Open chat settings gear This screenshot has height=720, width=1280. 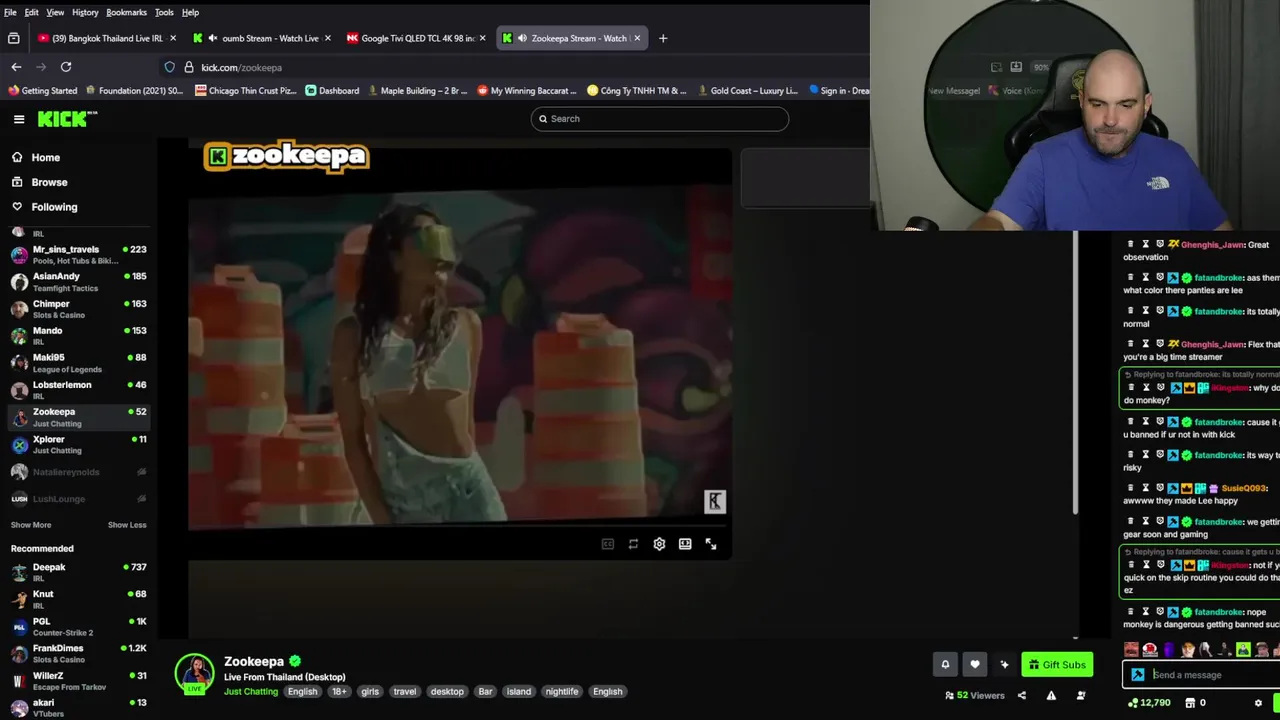(1258, 703)
